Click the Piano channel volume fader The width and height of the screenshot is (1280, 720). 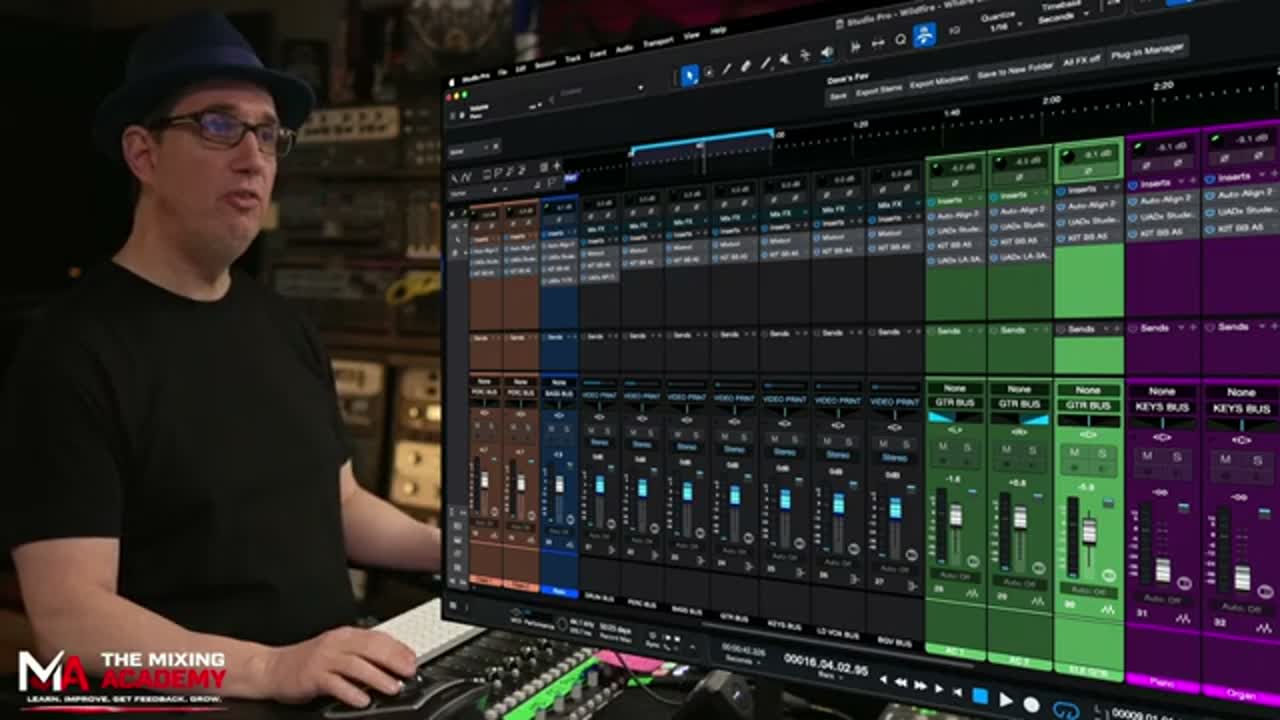pos(1163,570)
